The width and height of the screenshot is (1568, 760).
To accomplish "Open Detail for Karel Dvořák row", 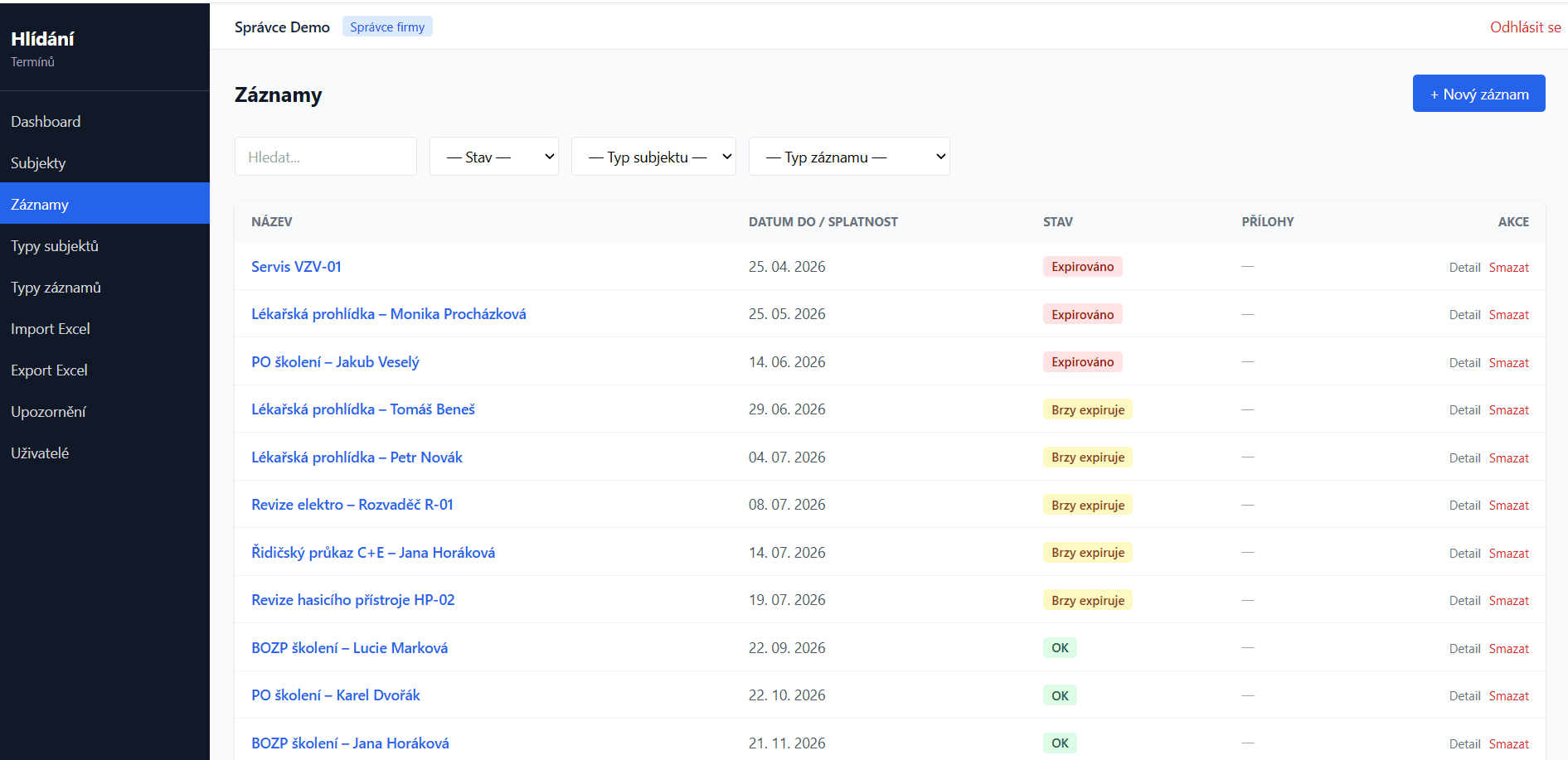I will (x=1464, y=696).
